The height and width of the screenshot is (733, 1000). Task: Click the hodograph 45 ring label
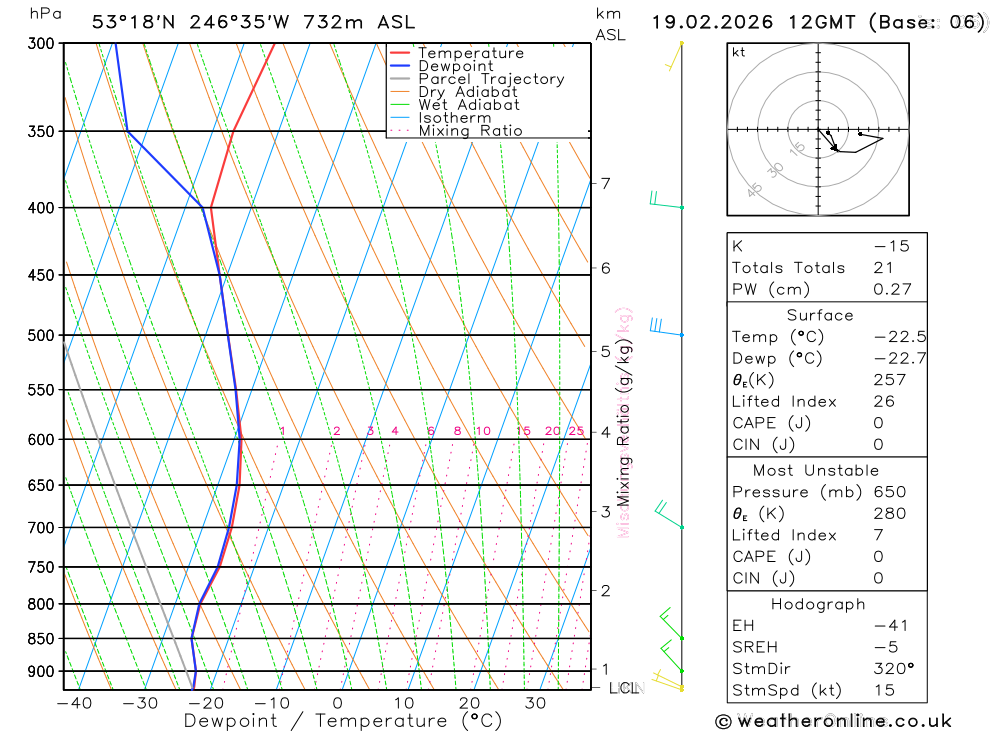point(754,189)
